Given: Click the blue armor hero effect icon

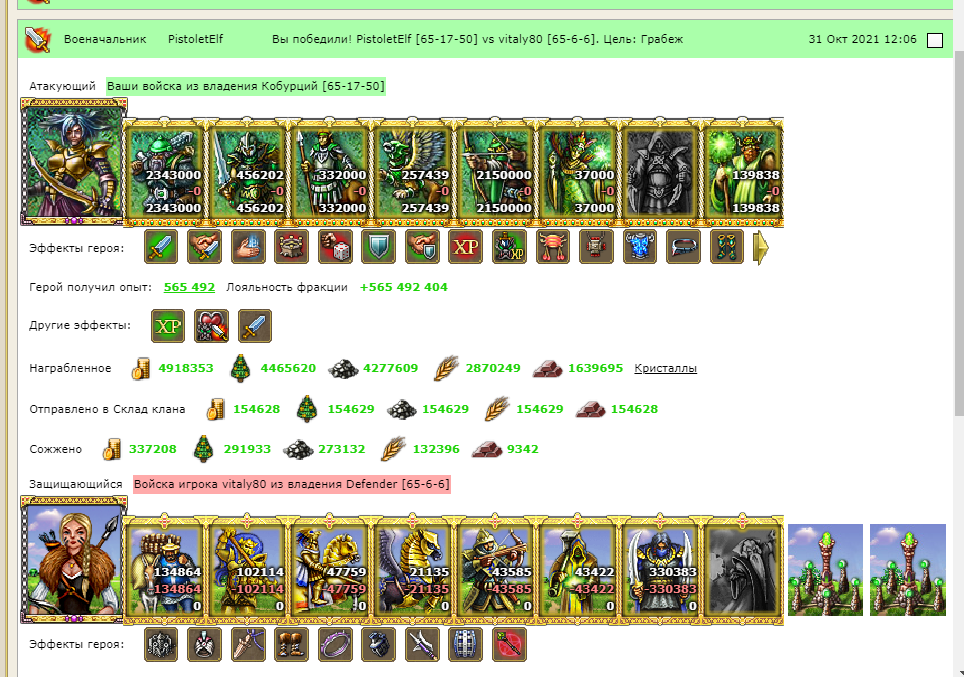Looking at the screenshot, I should (639, 247).
